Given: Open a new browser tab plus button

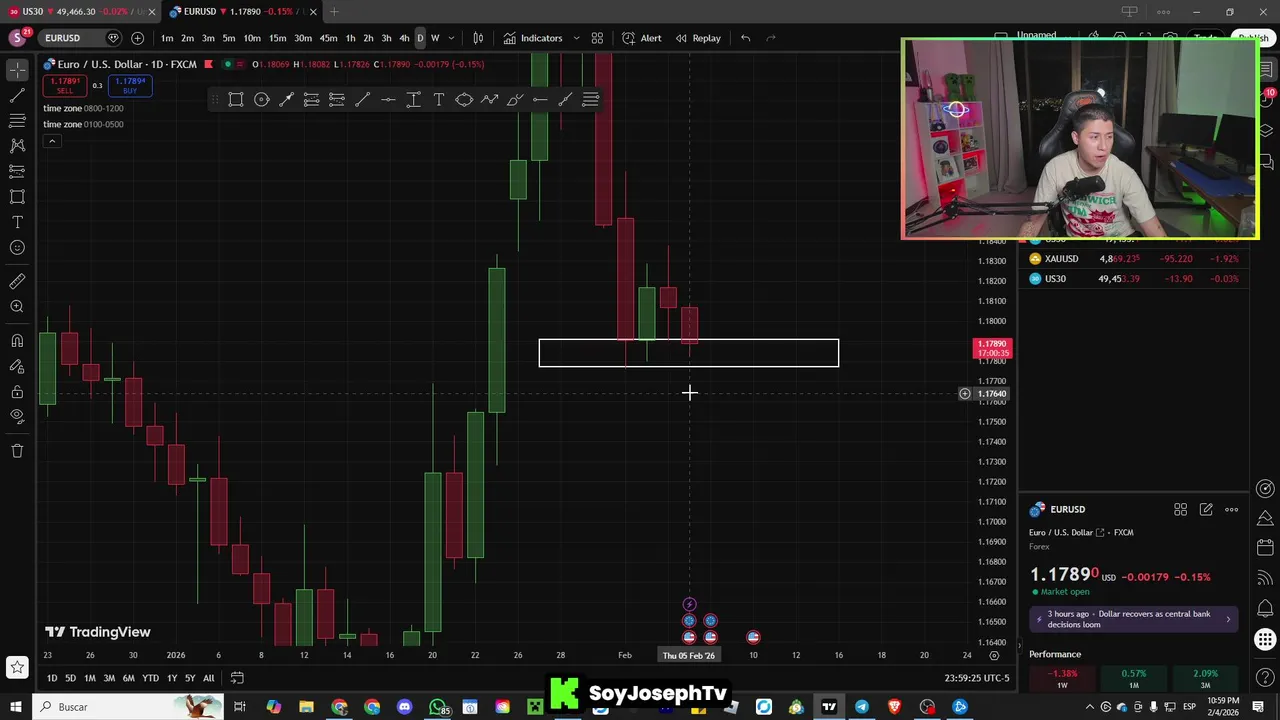Looking at the screenshot, I should (334, 12).
